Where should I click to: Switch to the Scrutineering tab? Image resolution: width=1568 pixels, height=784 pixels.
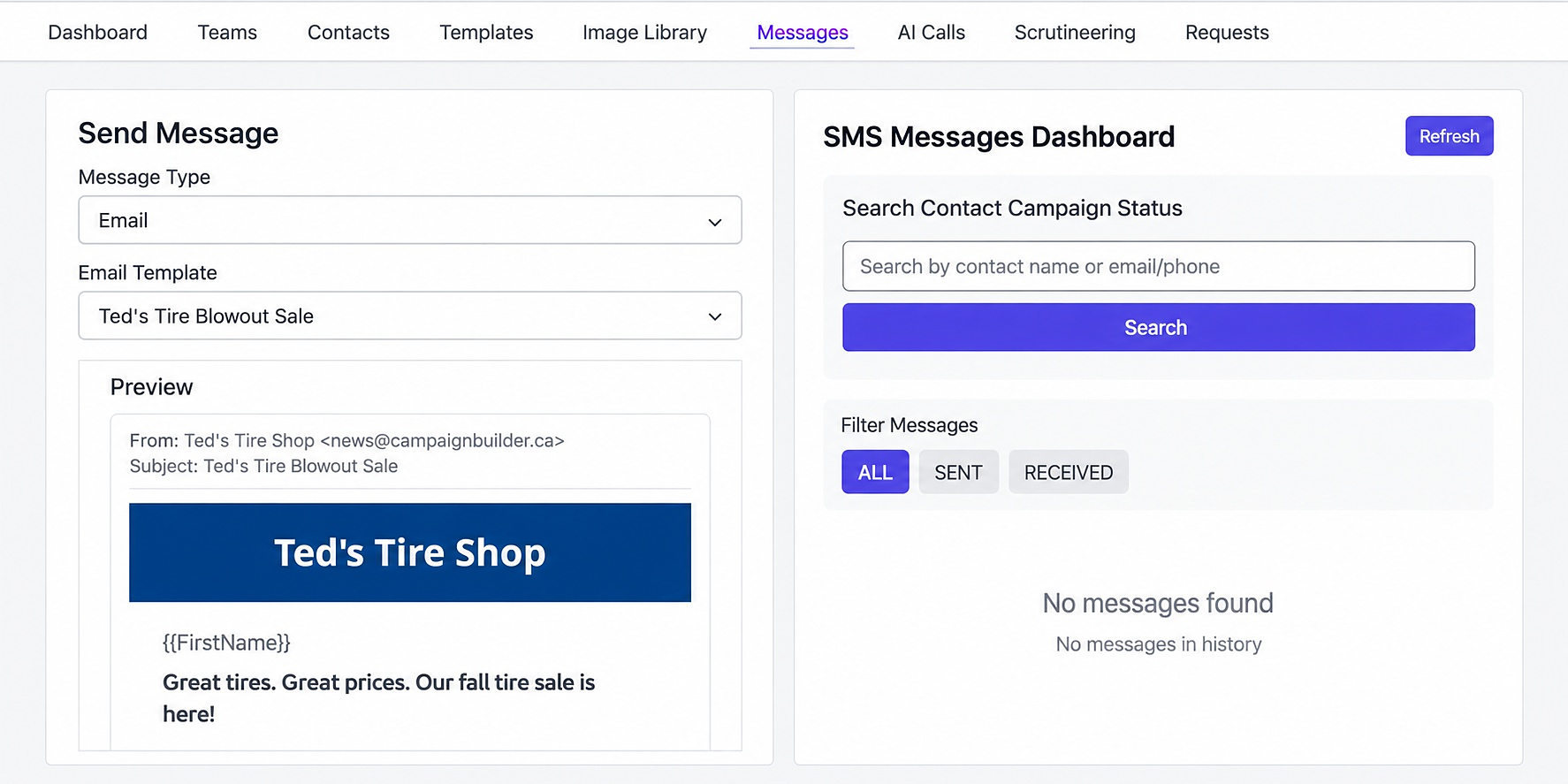click(1075, 33)
